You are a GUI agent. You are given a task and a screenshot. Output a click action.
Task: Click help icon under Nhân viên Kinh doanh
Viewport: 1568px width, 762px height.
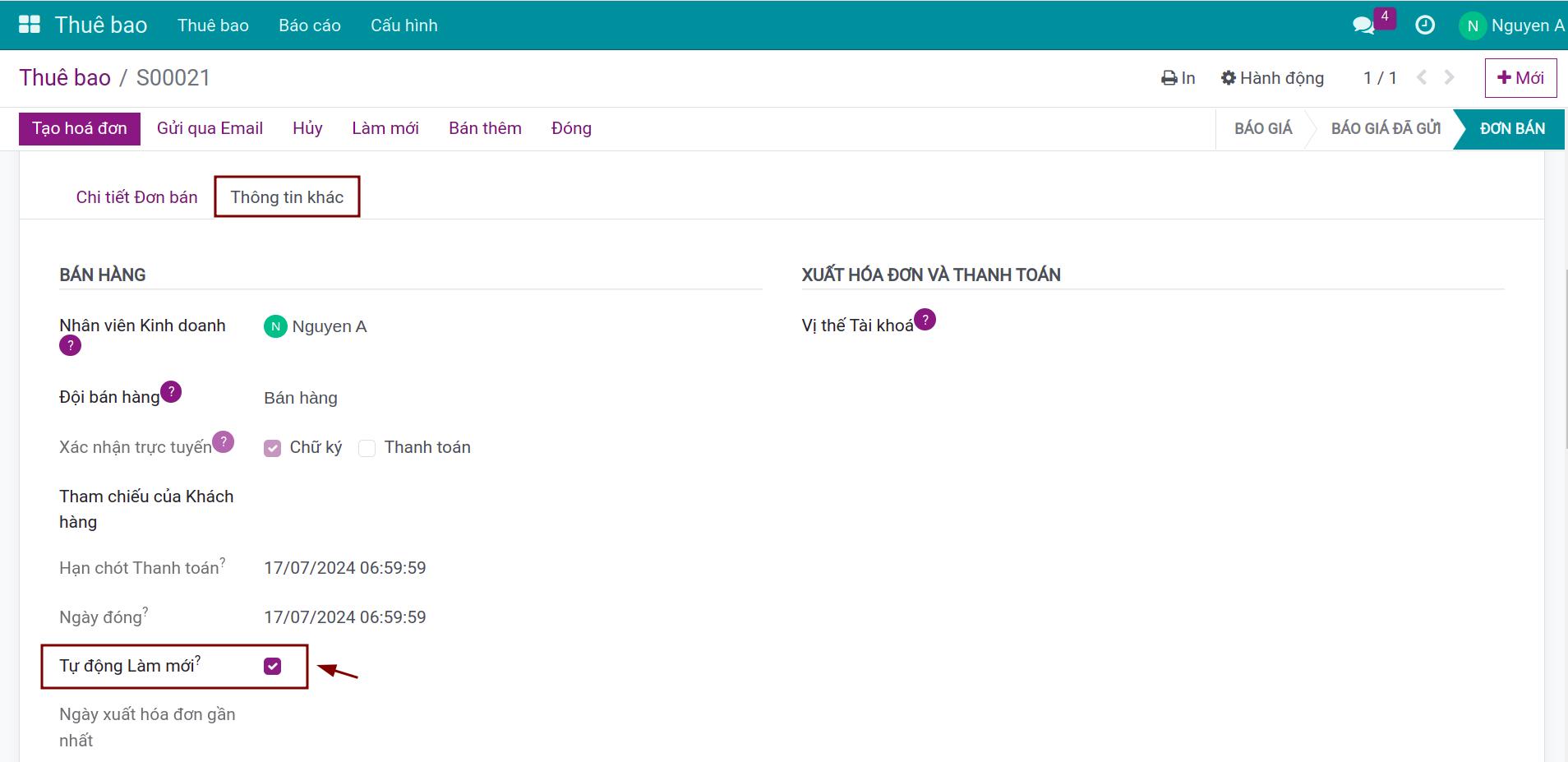(71, 346)
